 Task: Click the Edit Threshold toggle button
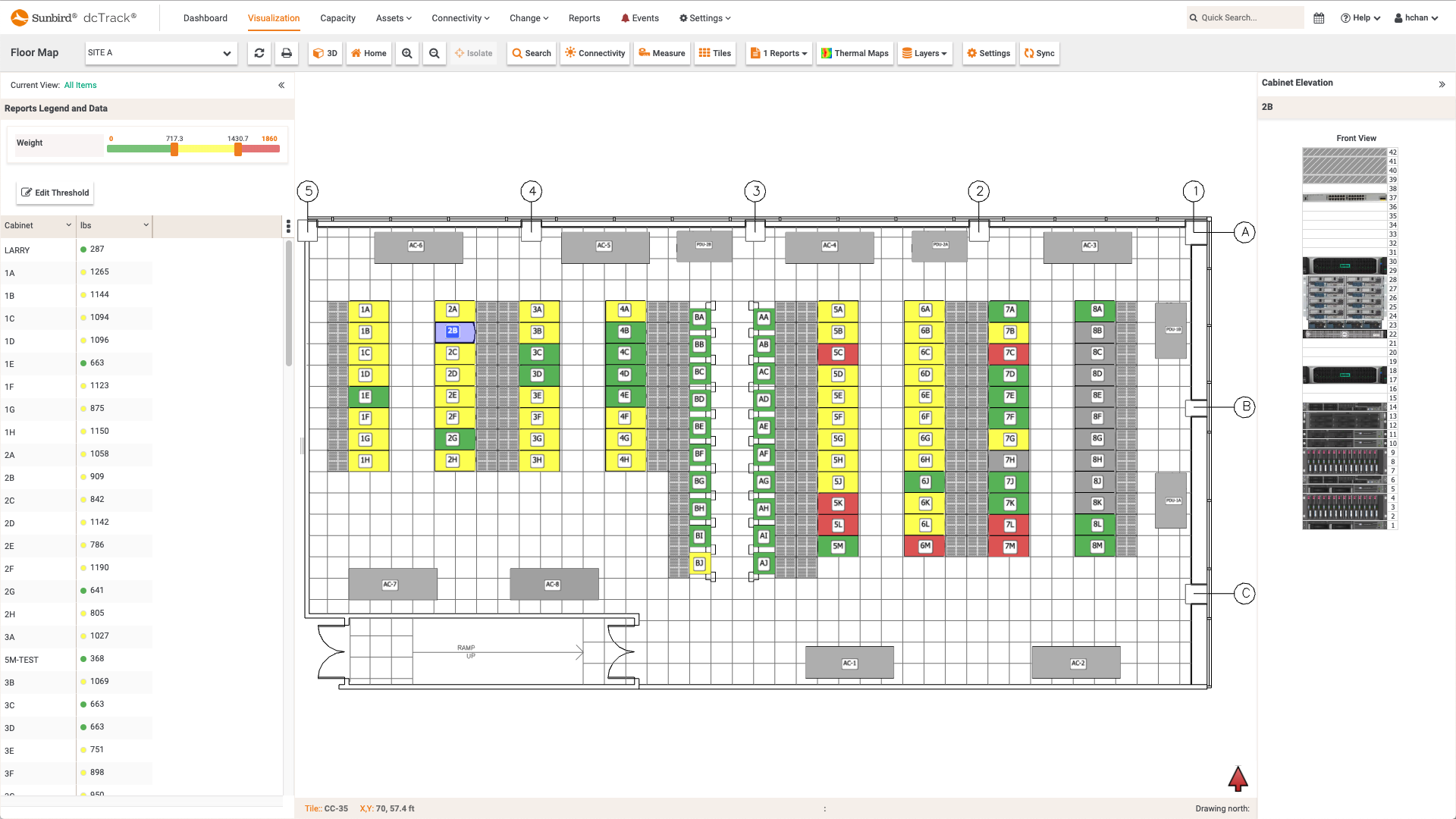[x=55, y=192]
